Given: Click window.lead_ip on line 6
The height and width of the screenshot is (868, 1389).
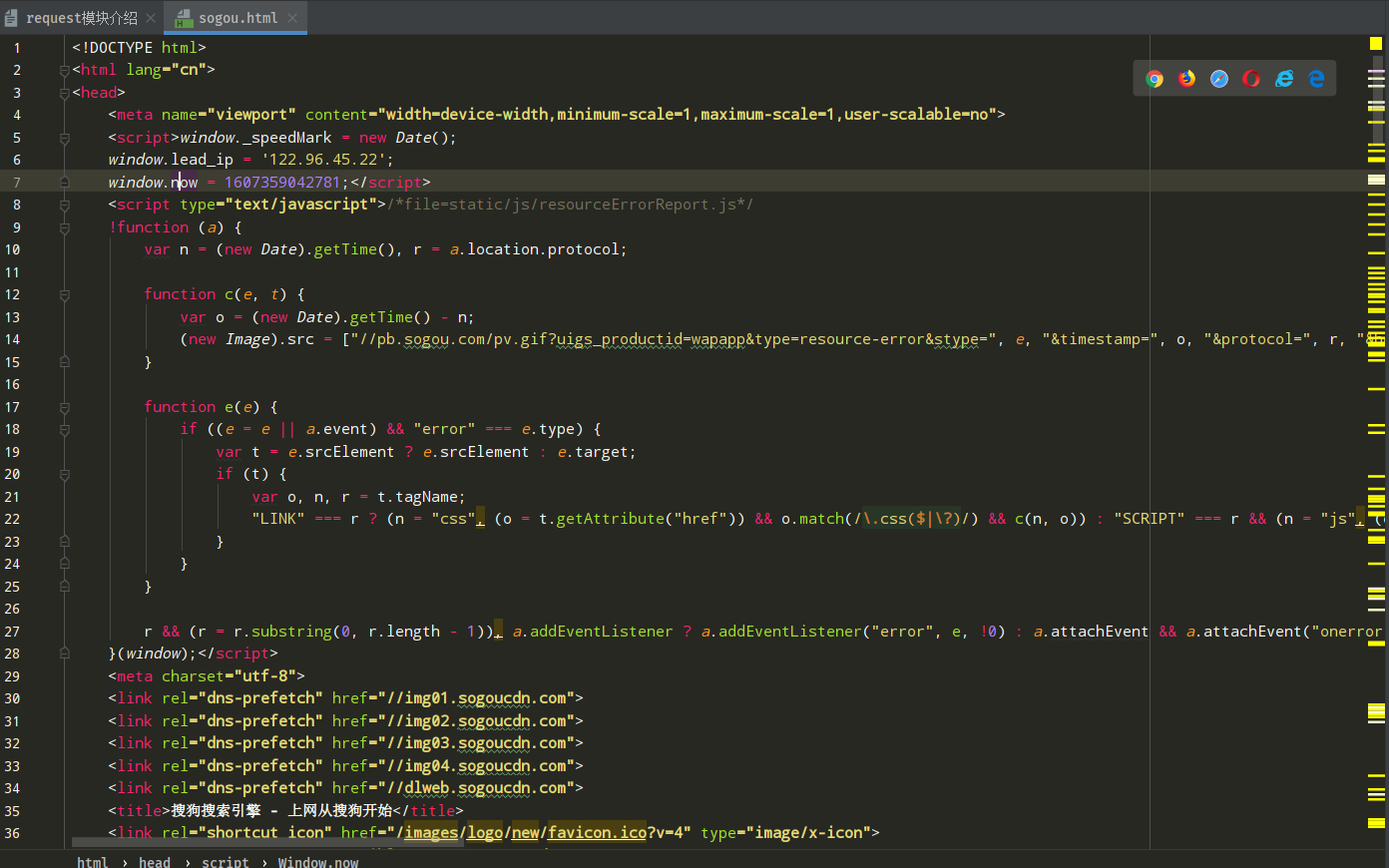Looking at the screenshot, I should [171, 160].
